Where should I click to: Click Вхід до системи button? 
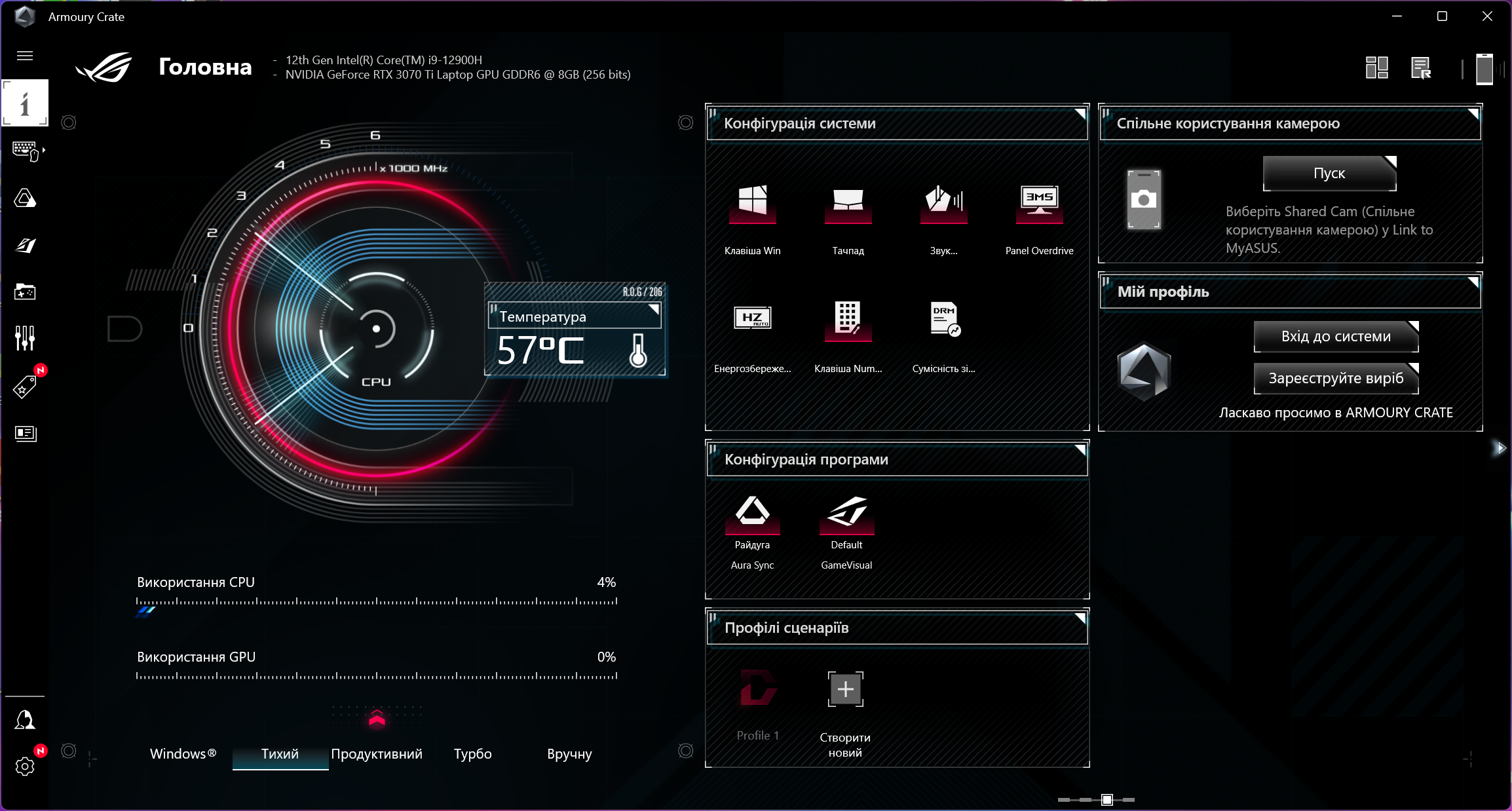[x=1336, y=337]
